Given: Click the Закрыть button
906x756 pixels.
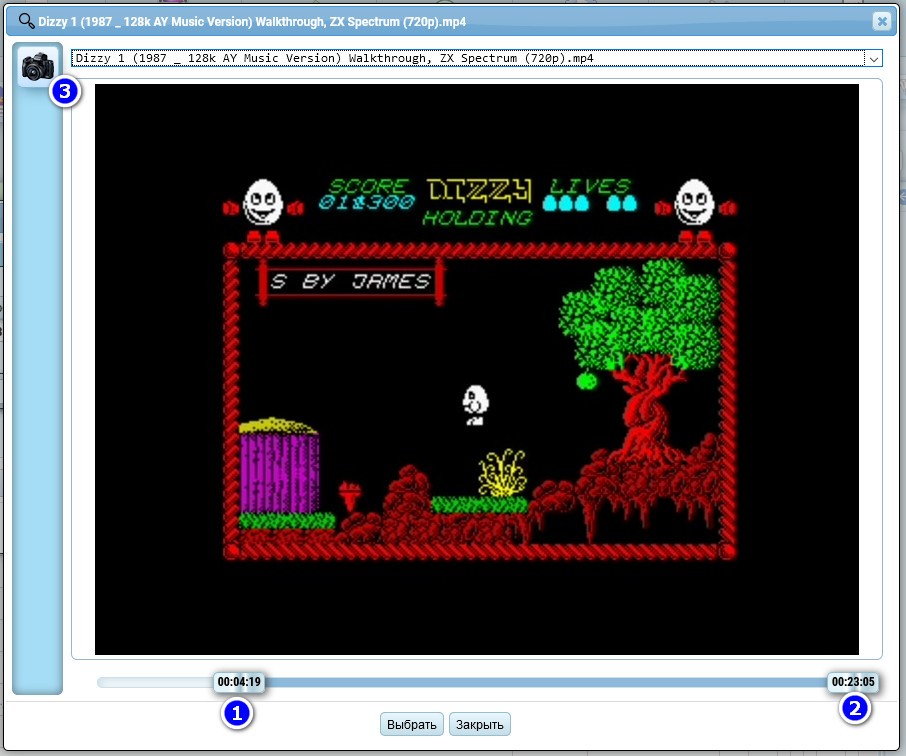Looking at the screenshot, I should coord(480,724).
